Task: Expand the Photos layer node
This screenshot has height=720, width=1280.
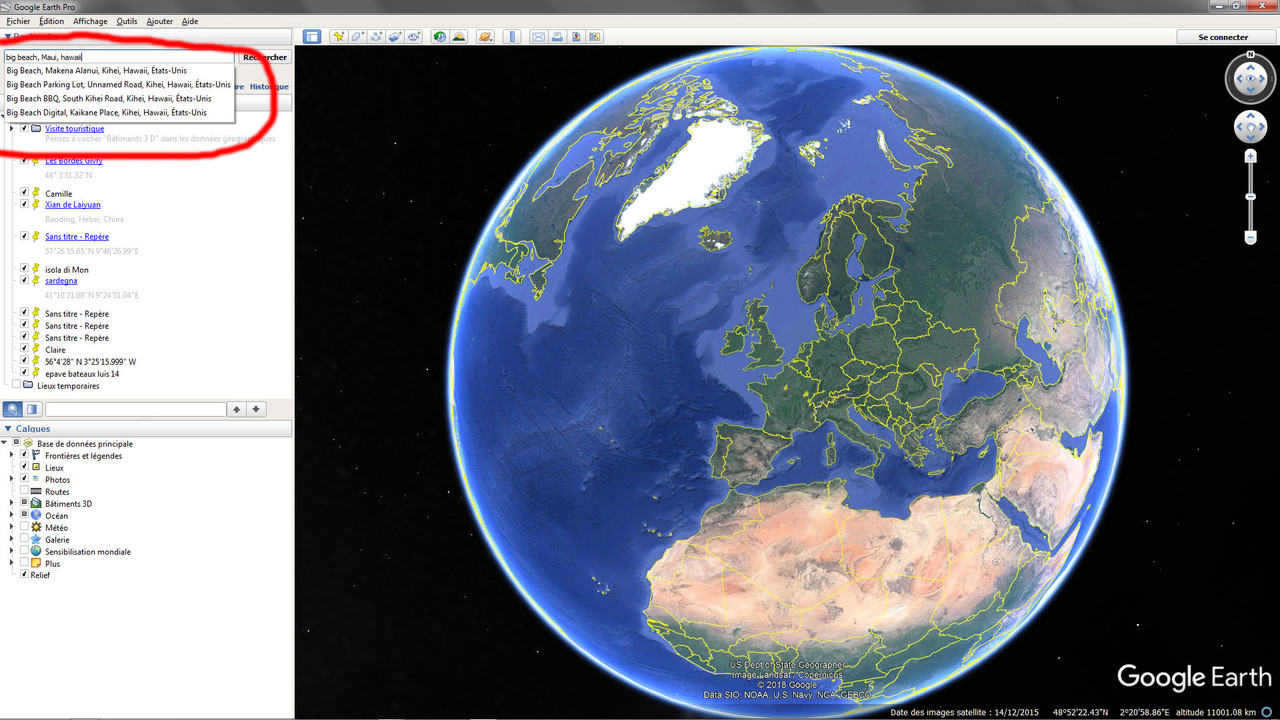Action: 12,479
